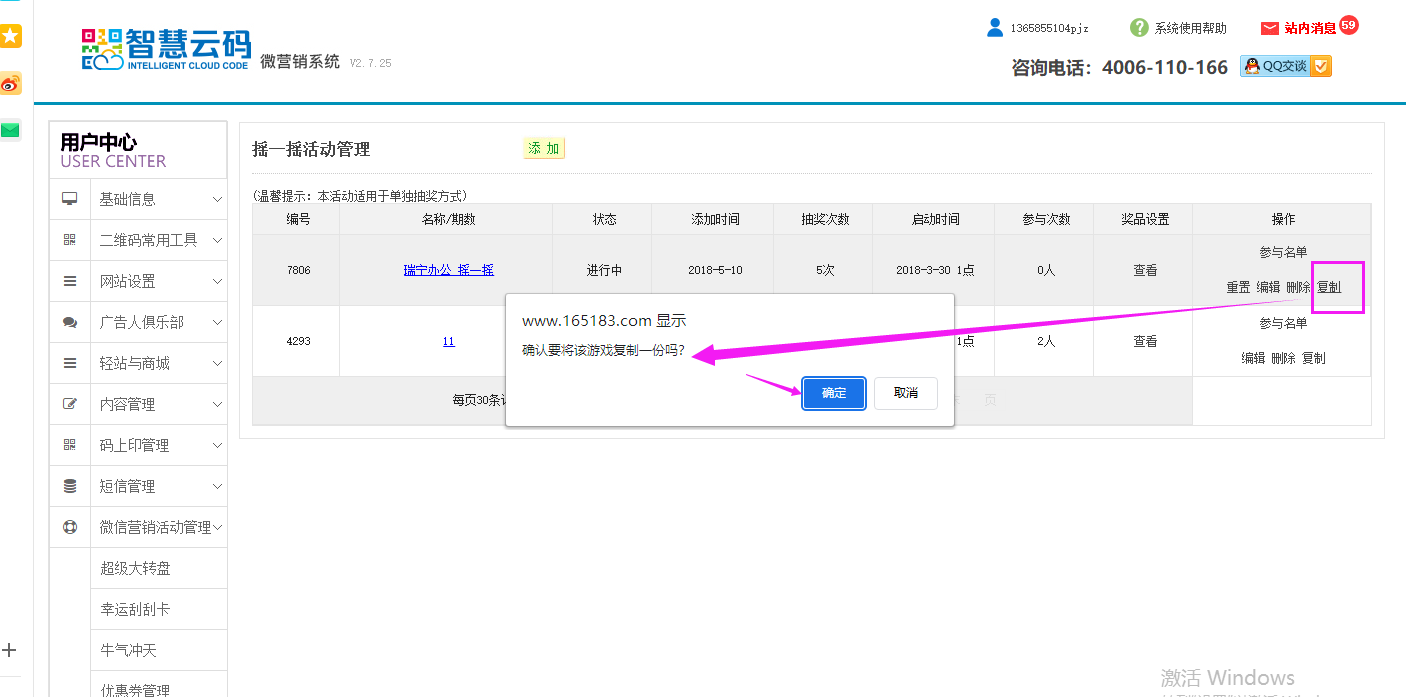Open system help question mark icon
Image resolution: width=1406 pixels, height=697 pixels.
[x=1139, y=28]
